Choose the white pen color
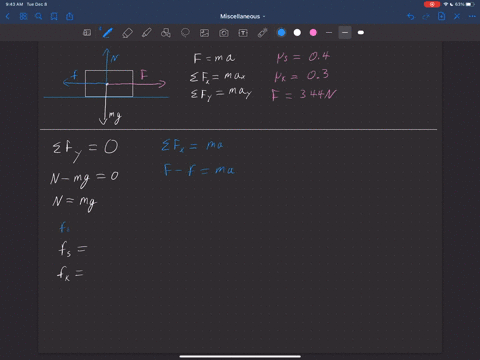Viewport: 480px width, 360px height. coord(297,33)
